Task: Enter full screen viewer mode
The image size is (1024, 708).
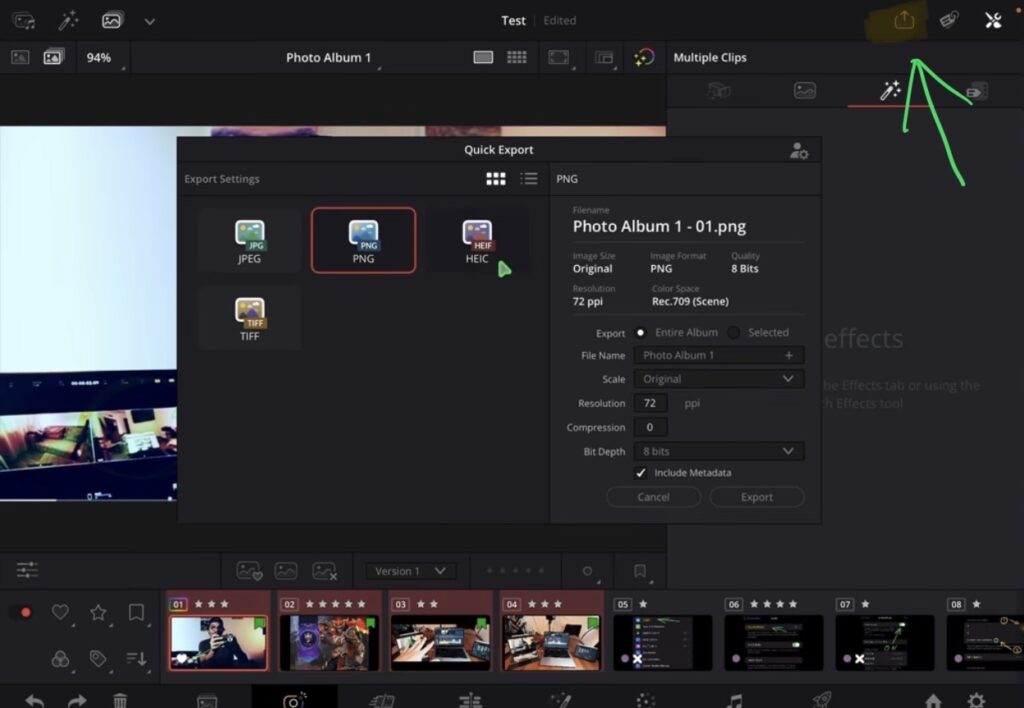Action: [x=558, y=57]
